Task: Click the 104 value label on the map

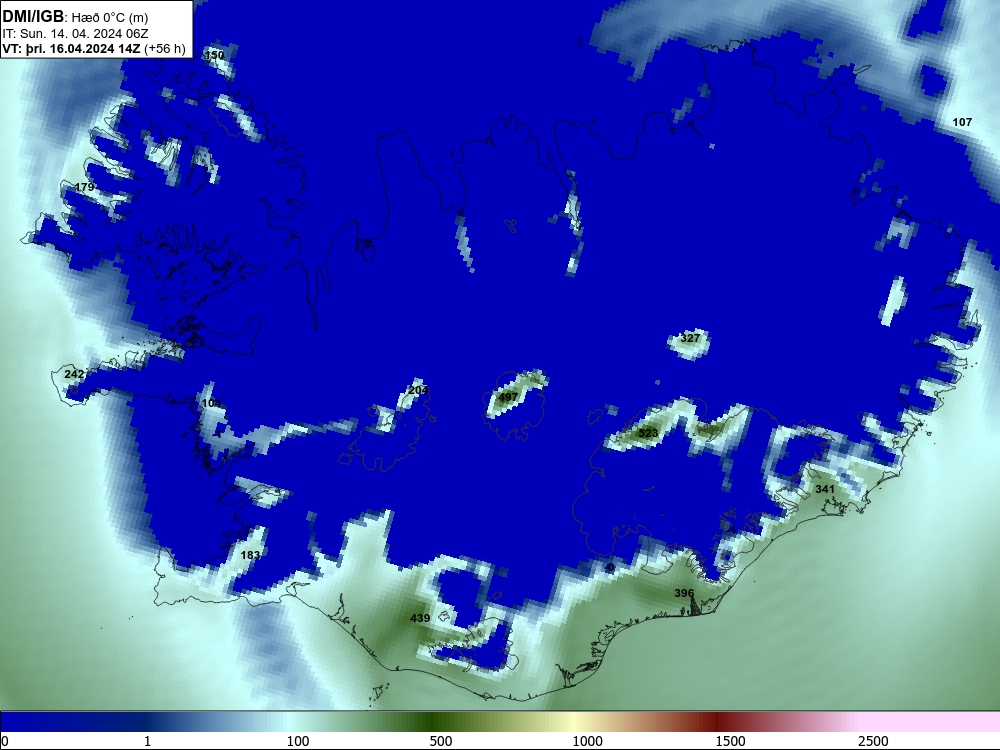Action: (x=211, y=404)
